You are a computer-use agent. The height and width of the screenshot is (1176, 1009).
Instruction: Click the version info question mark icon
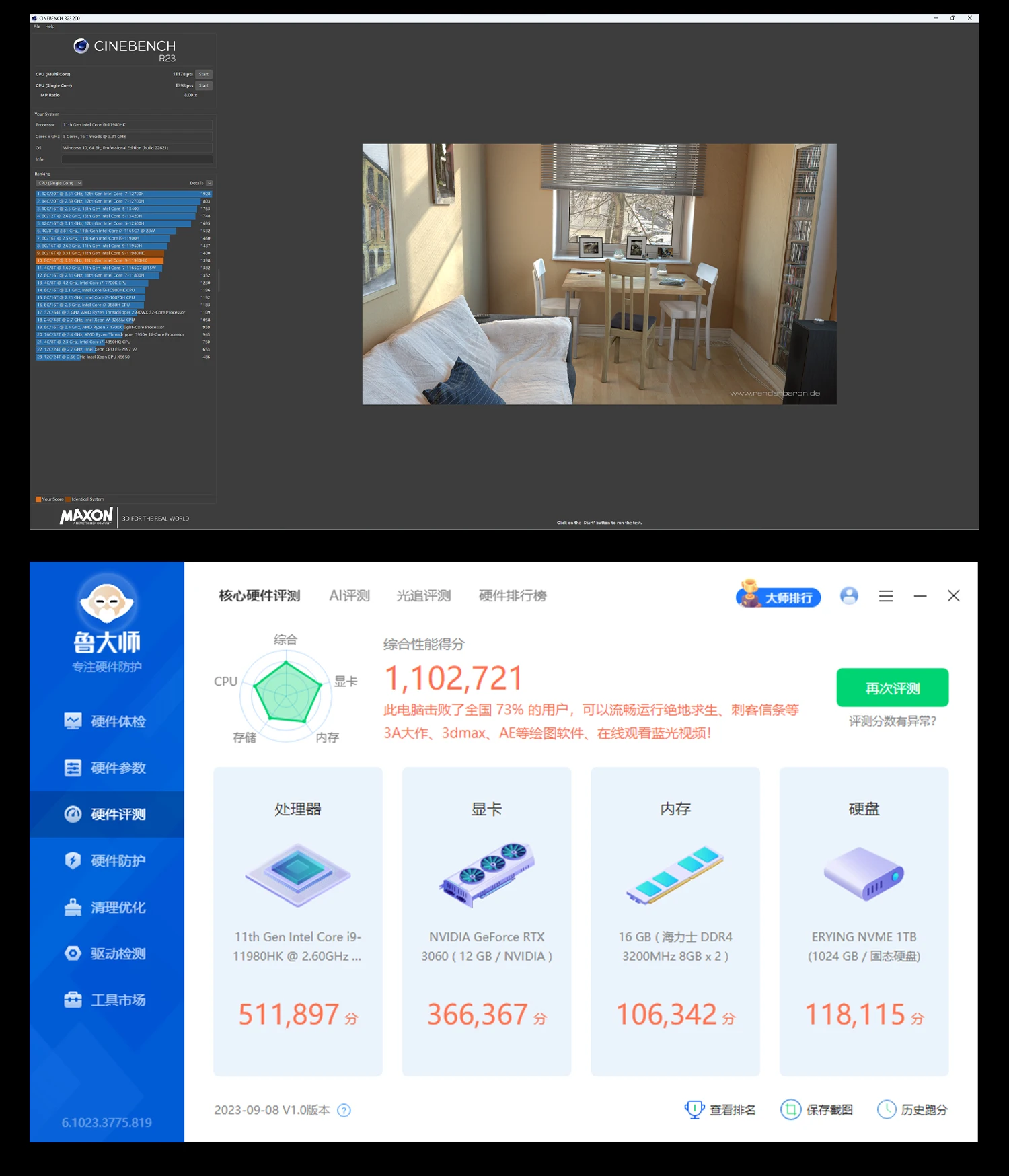(x=344, y=1110)
